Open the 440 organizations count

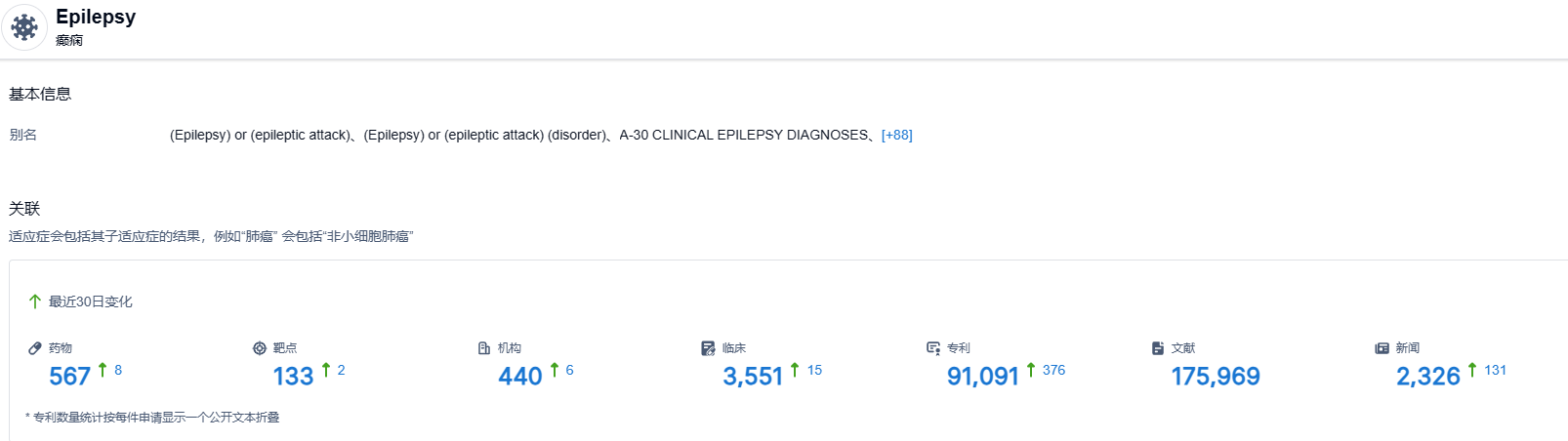(x=519, y=376)
